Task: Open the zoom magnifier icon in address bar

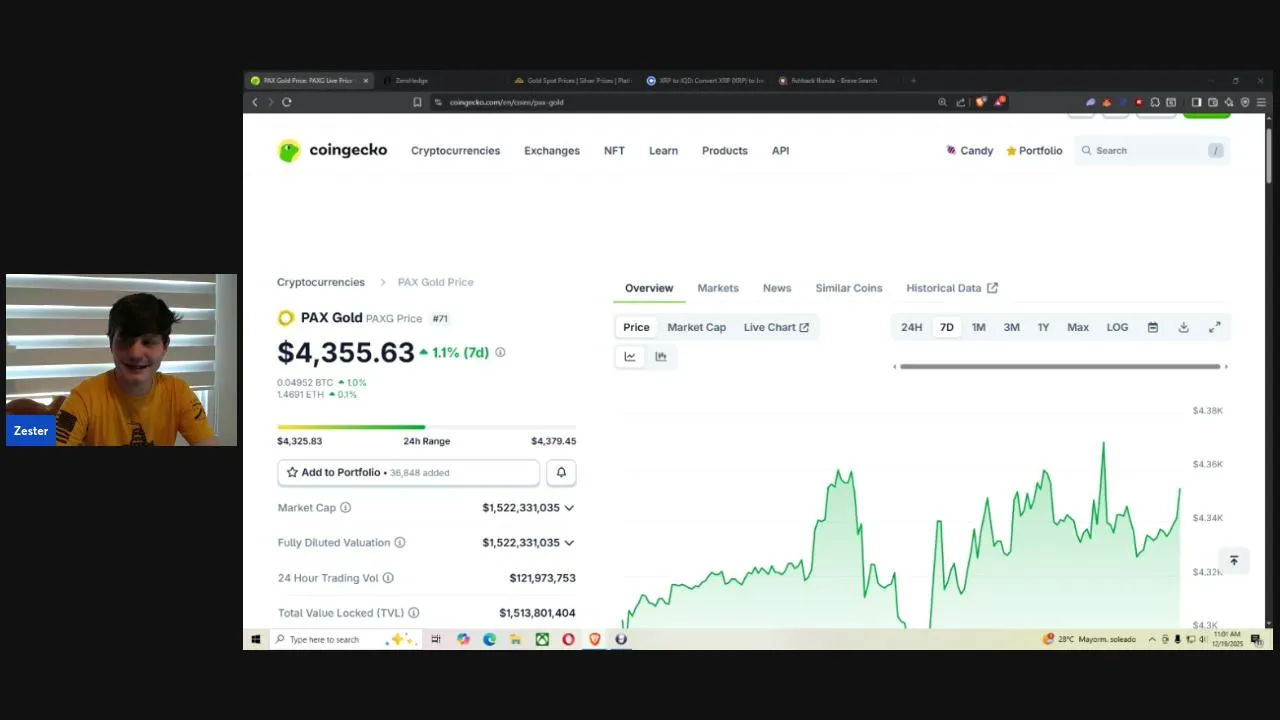Action: click(942, 102)
